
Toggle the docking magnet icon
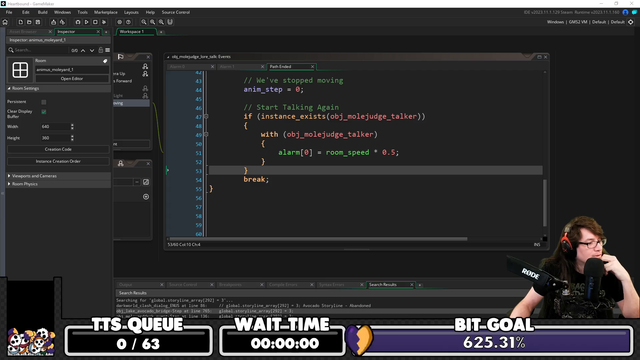(x=170, y=22)
